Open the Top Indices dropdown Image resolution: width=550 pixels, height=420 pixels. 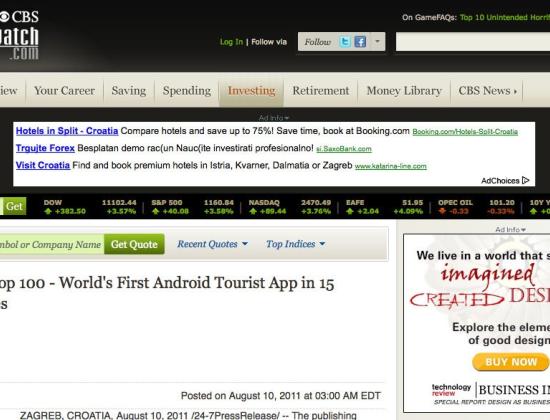click(295, 244)
